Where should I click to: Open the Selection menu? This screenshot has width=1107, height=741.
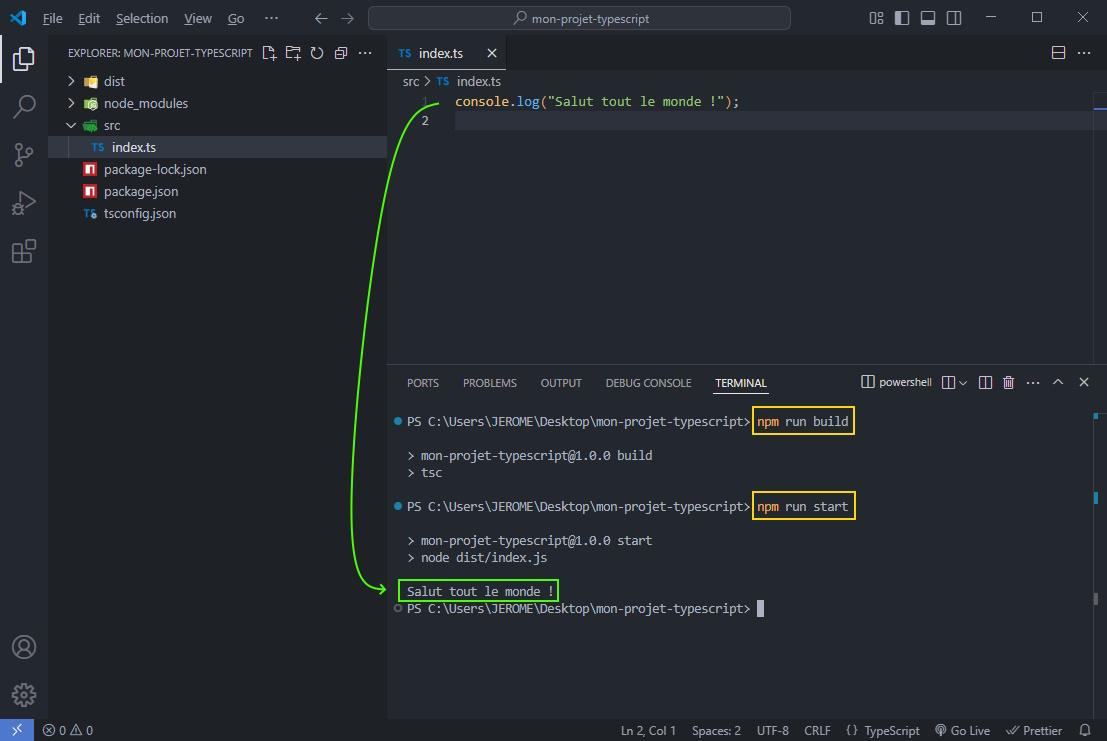[x=142, y=18]
